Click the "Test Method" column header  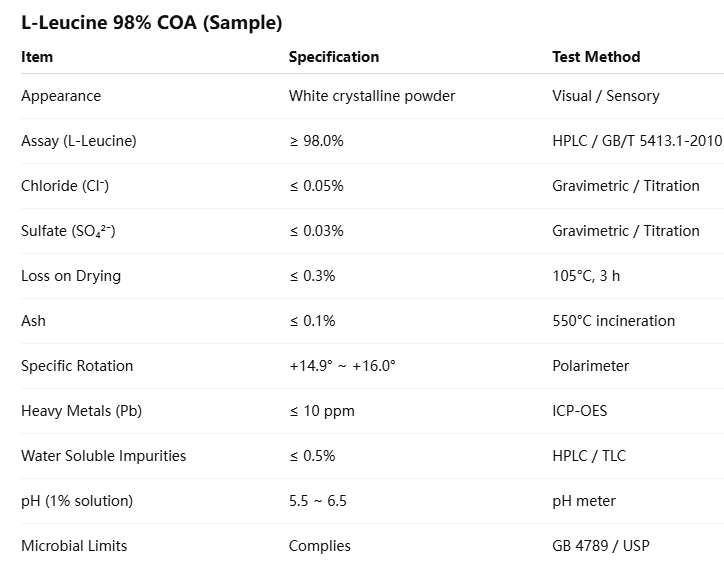pyautogui.click(x=596, y=57)
